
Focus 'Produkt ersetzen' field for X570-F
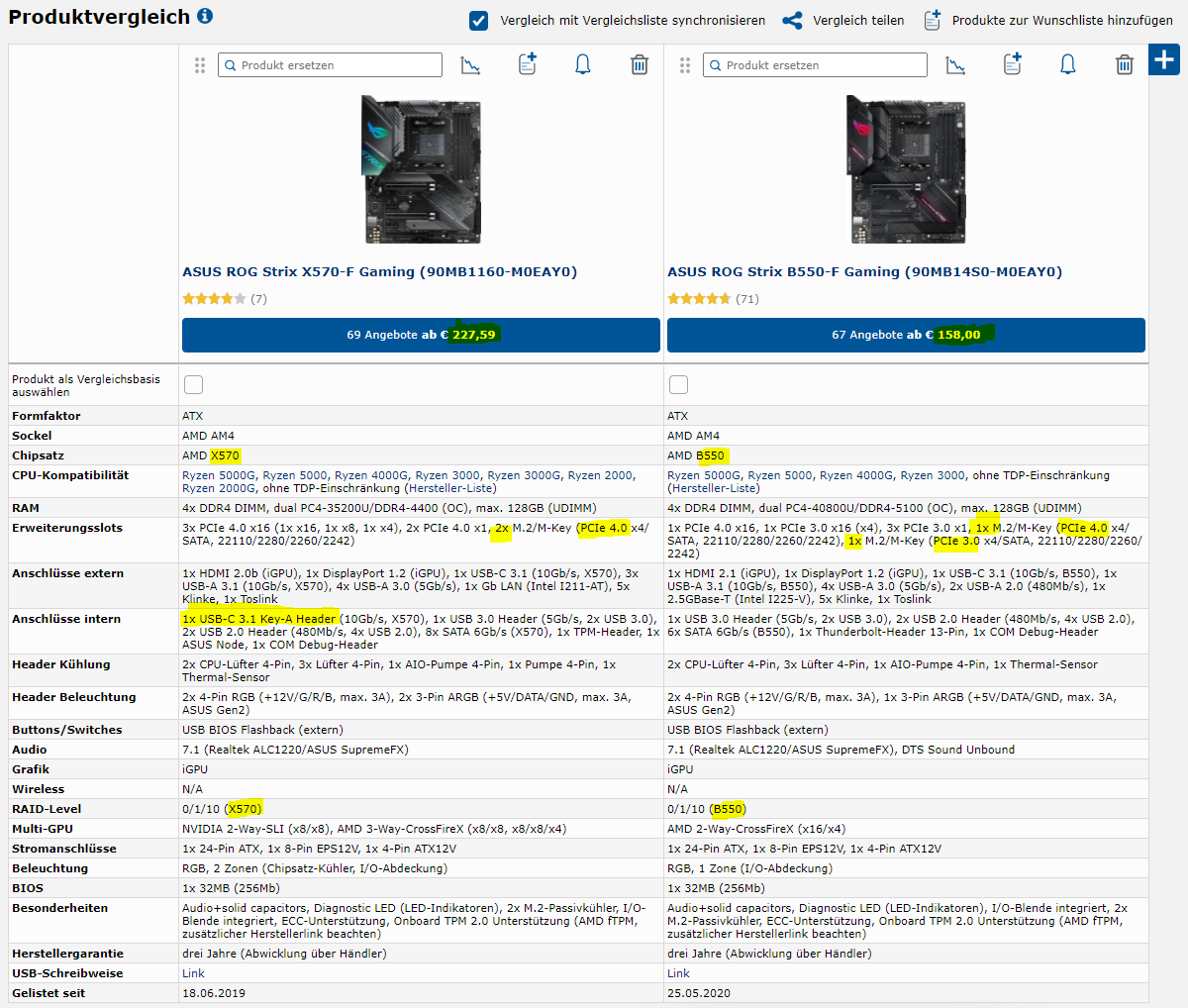coord(330,65)
